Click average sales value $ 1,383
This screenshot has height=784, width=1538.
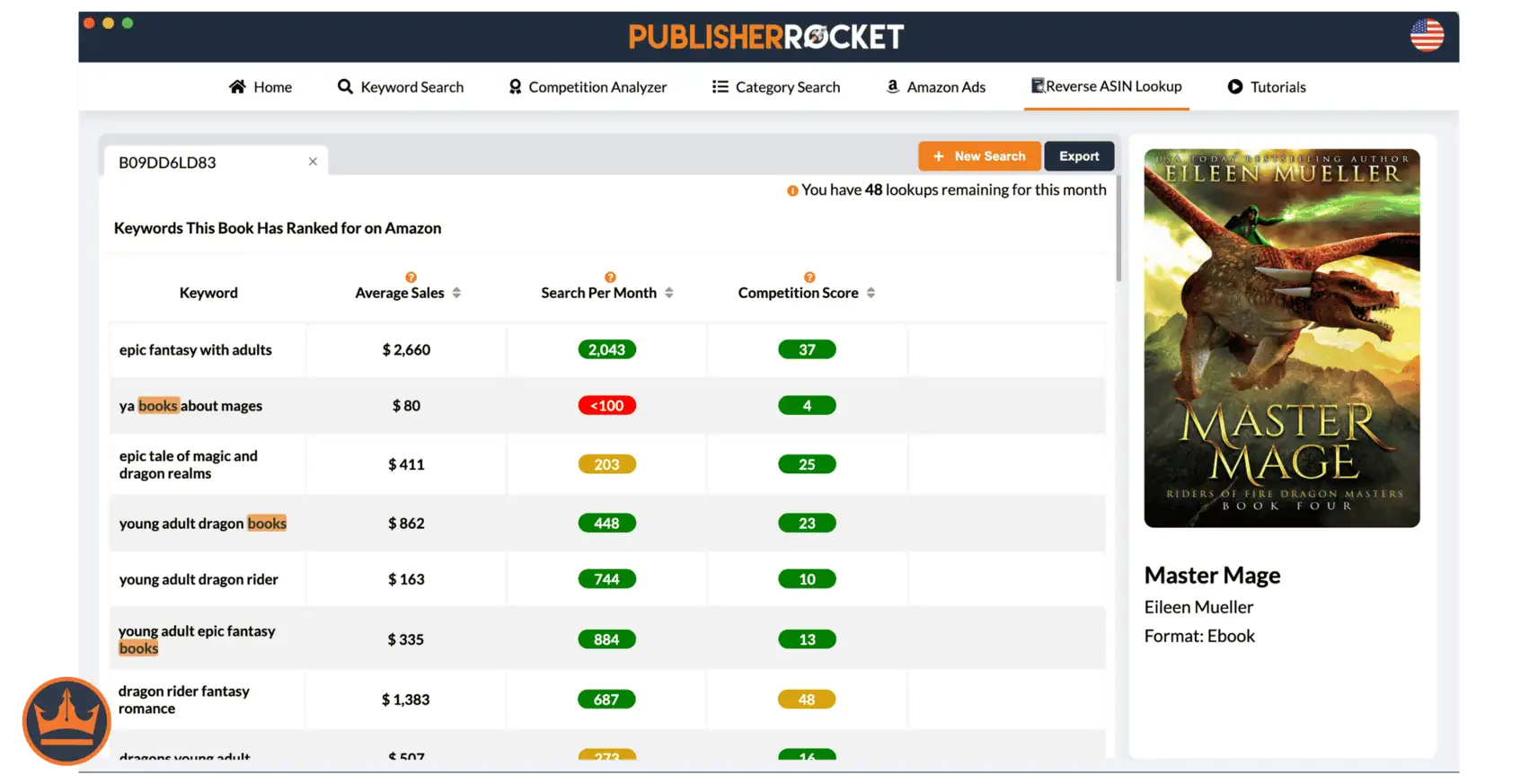click(x=406, y=700)
